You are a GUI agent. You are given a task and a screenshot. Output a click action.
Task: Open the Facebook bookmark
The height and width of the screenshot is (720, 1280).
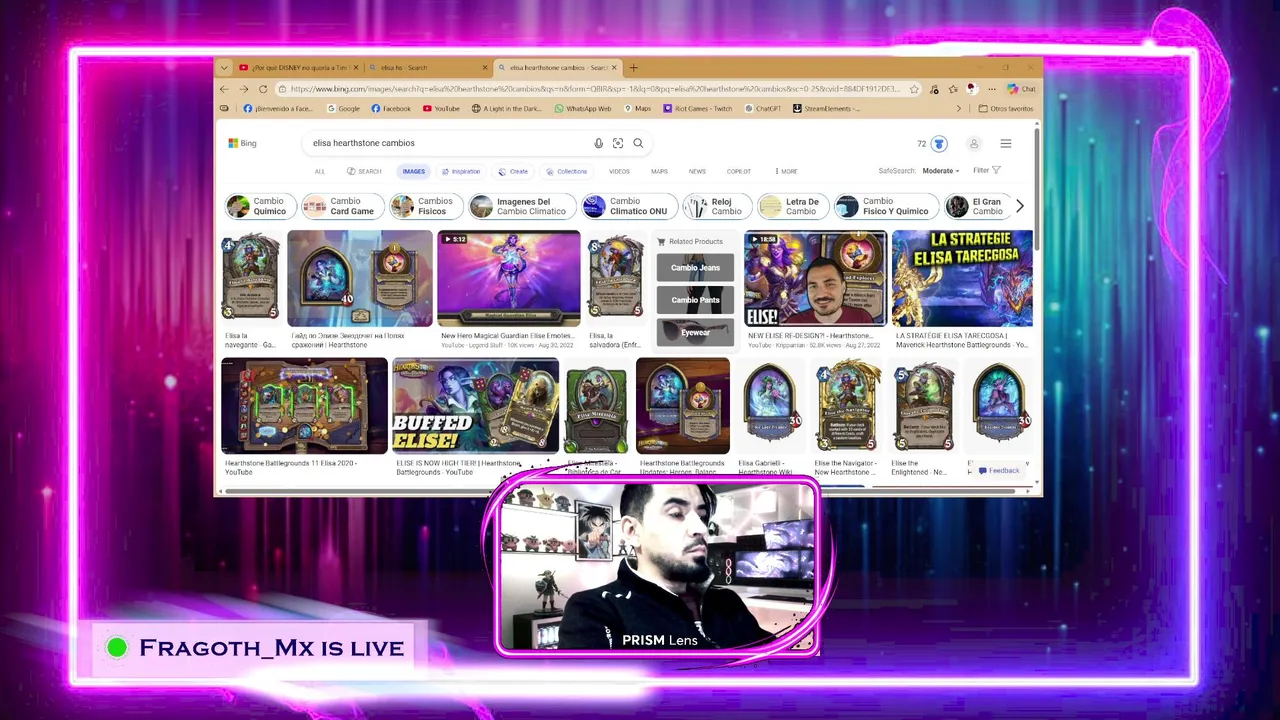(391, 109)
